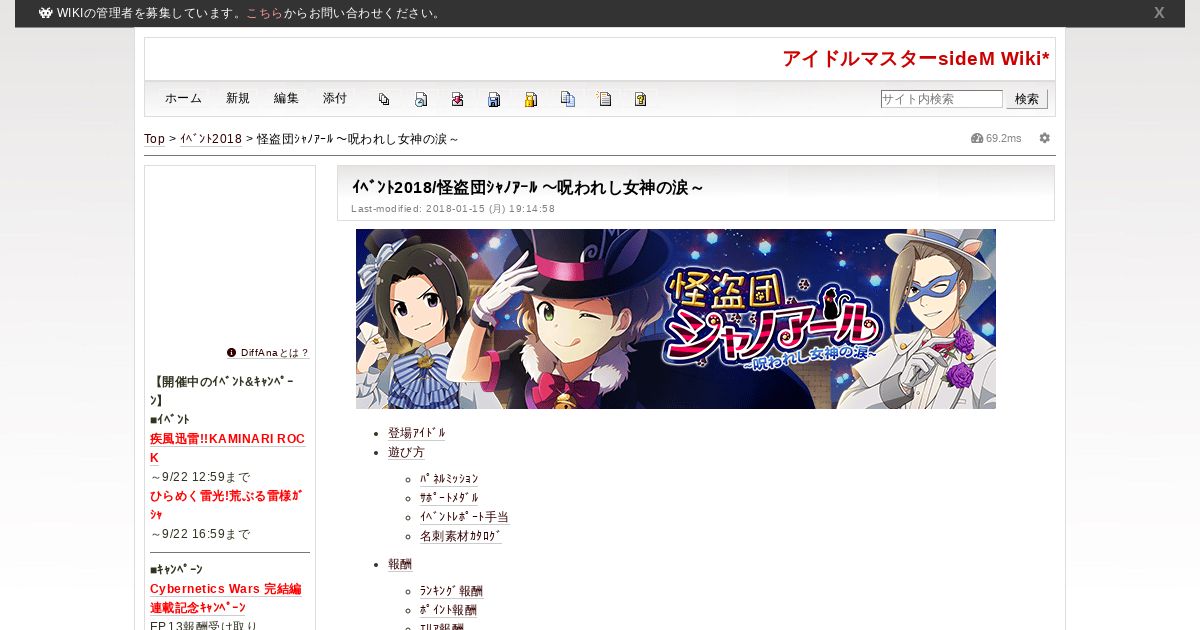Click the page heading ｲﾍﾞﾝﾄ2018/怪盗団ｼｬﾉｱｰﾙ
This screenshot has width=1200, height=630.
527,187
